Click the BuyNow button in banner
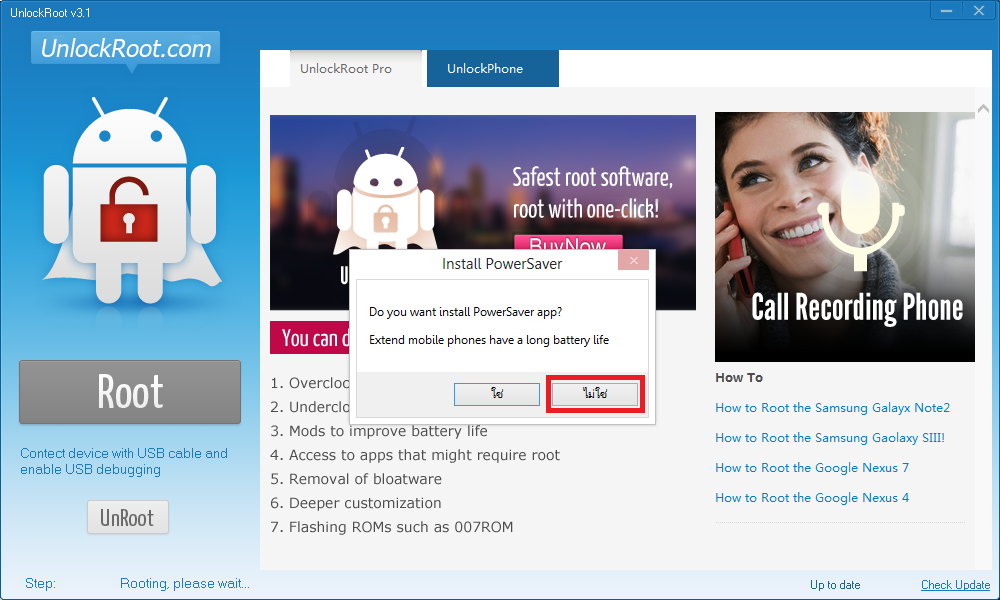The image size is (1000, 600). point(568,243)
